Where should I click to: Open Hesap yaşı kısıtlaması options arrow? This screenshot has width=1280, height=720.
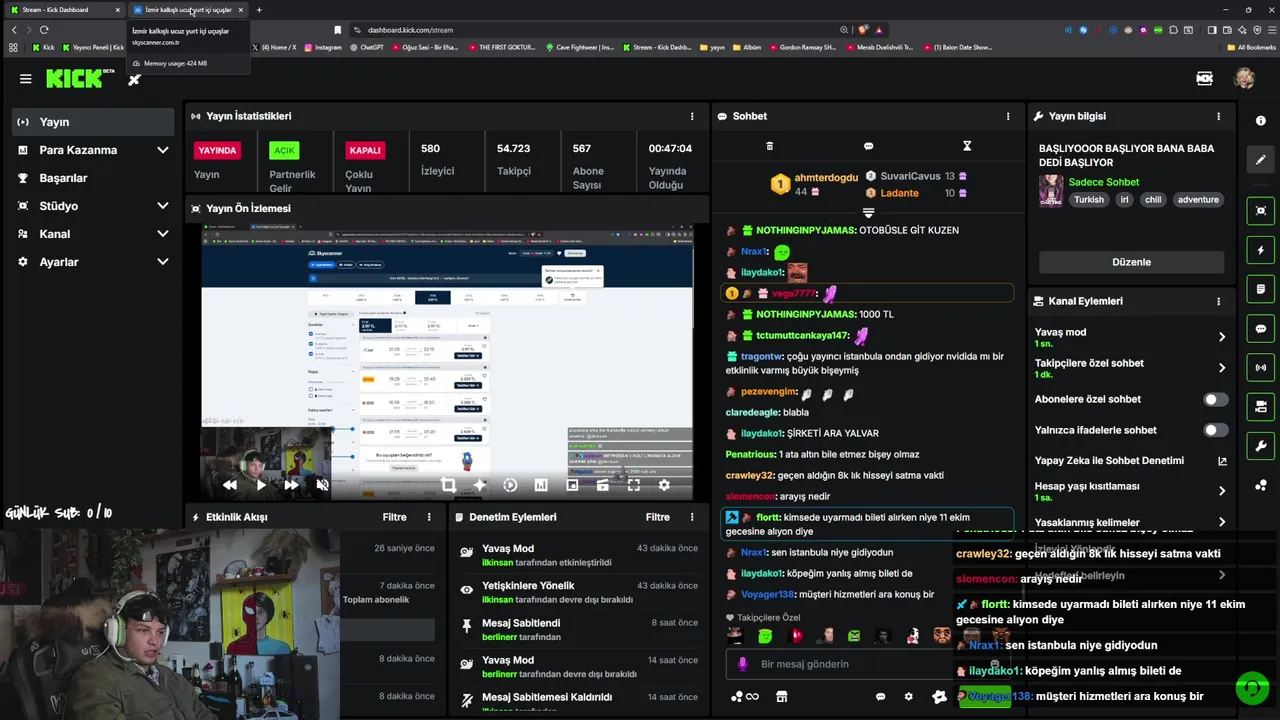1221,491
